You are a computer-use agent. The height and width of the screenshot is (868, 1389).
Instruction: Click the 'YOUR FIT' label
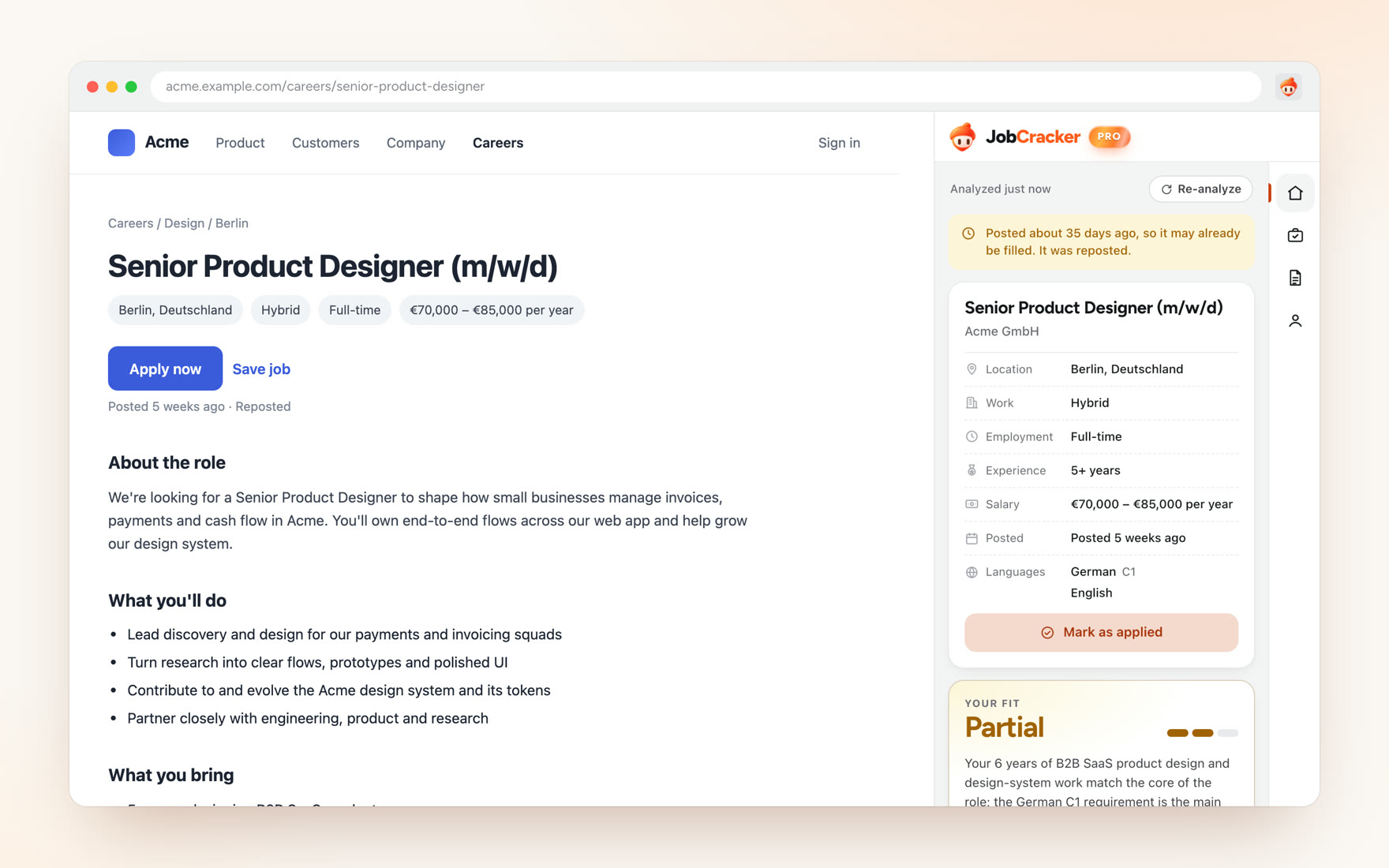point(992,703)
